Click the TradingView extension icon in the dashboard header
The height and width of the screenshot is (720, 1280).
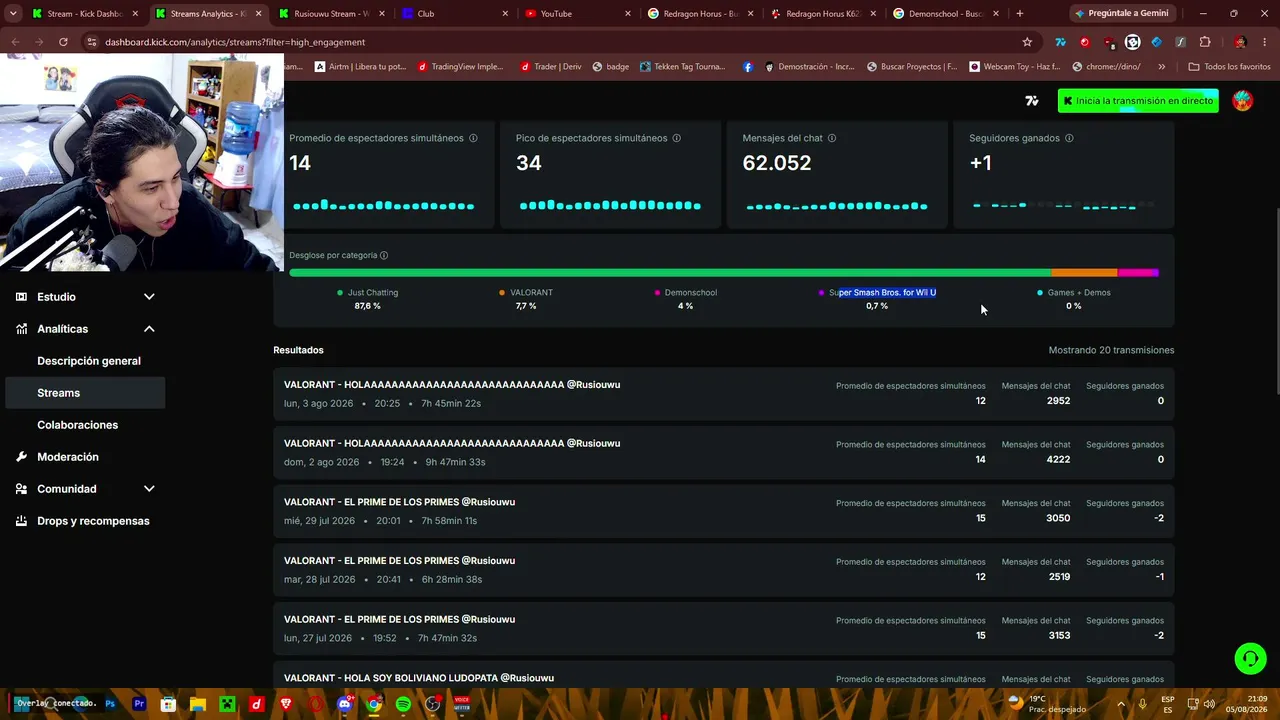tap(1032, 101)
